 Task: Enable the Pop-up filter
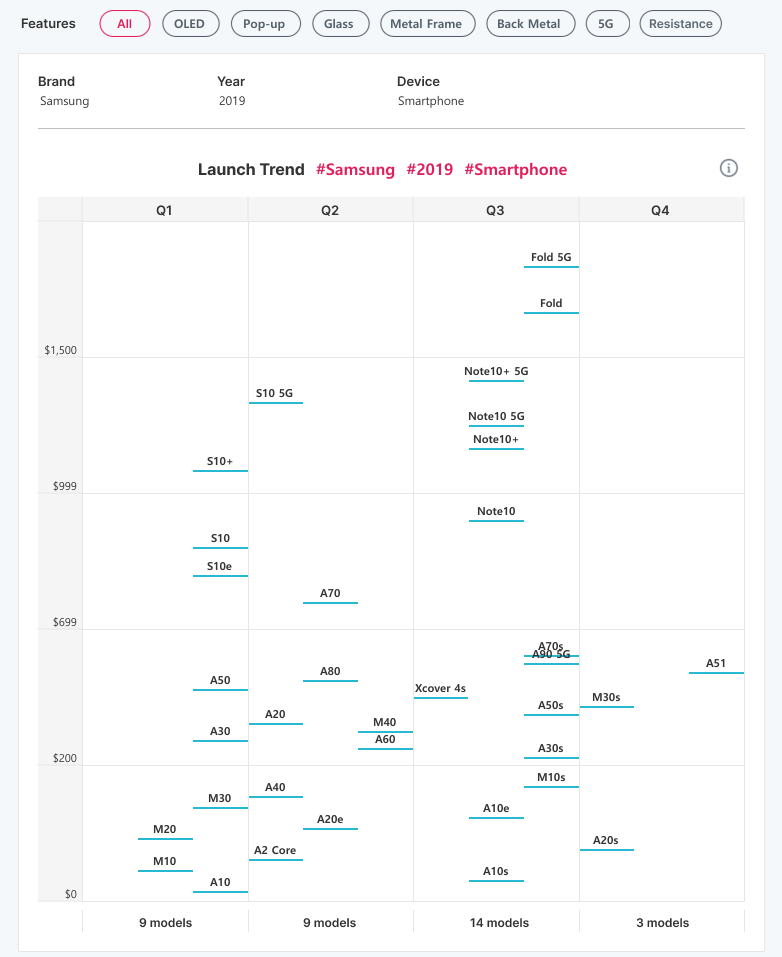coord(265,23)
